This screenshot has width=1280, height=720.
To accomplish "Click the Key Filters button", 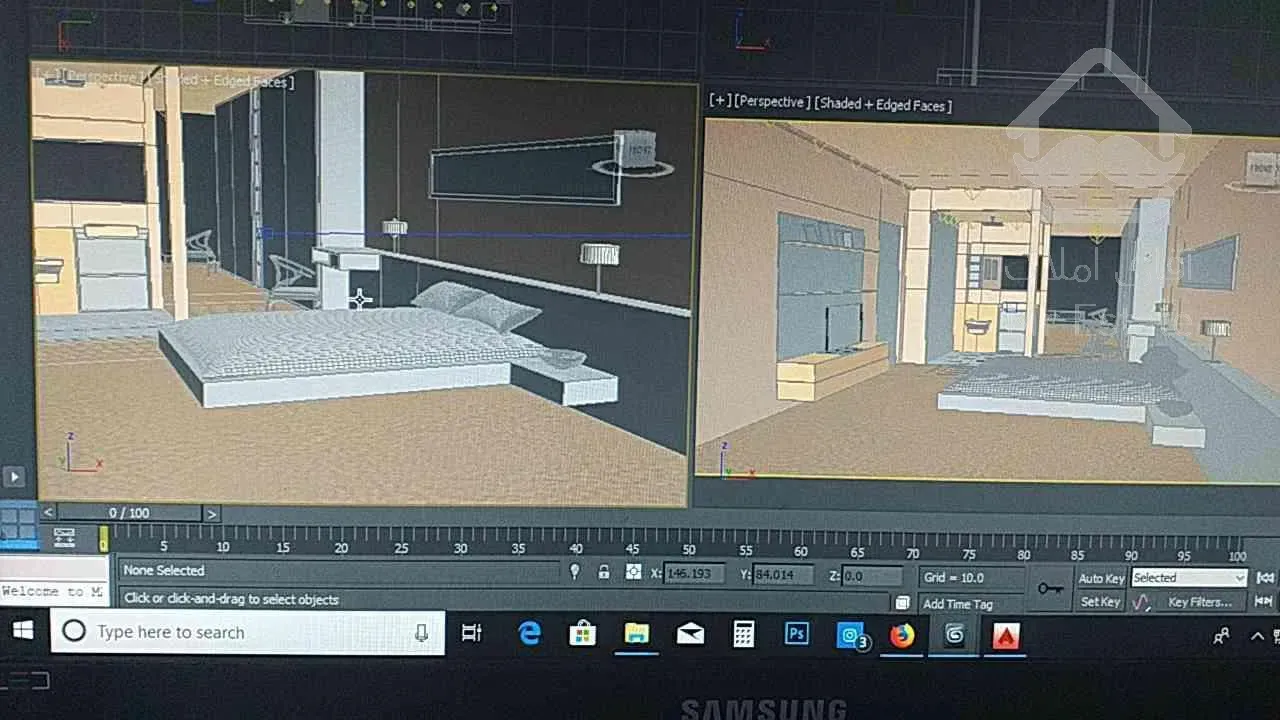I will point(1200,602).
